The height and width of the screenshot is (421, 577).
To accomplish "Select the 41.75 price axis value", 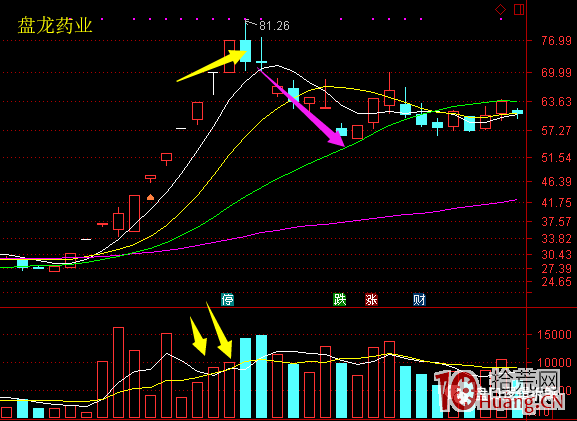I will (x=556, y=202).
